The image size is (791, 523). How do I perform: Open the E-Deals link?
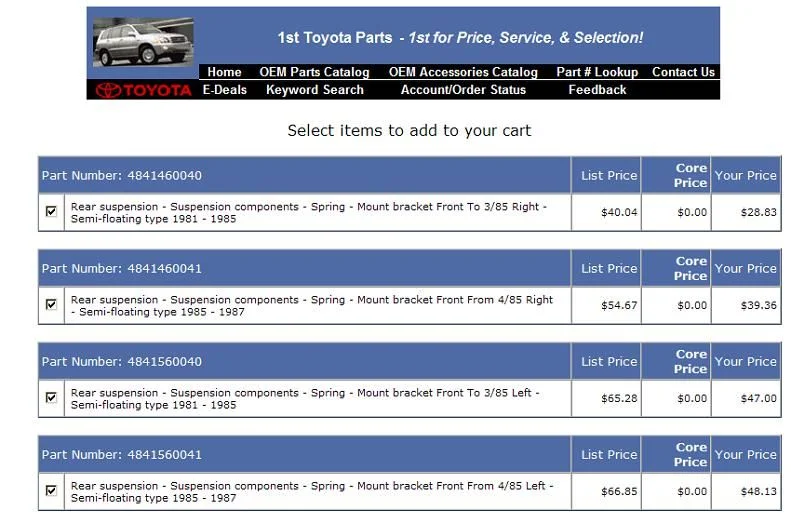[225, 90]
